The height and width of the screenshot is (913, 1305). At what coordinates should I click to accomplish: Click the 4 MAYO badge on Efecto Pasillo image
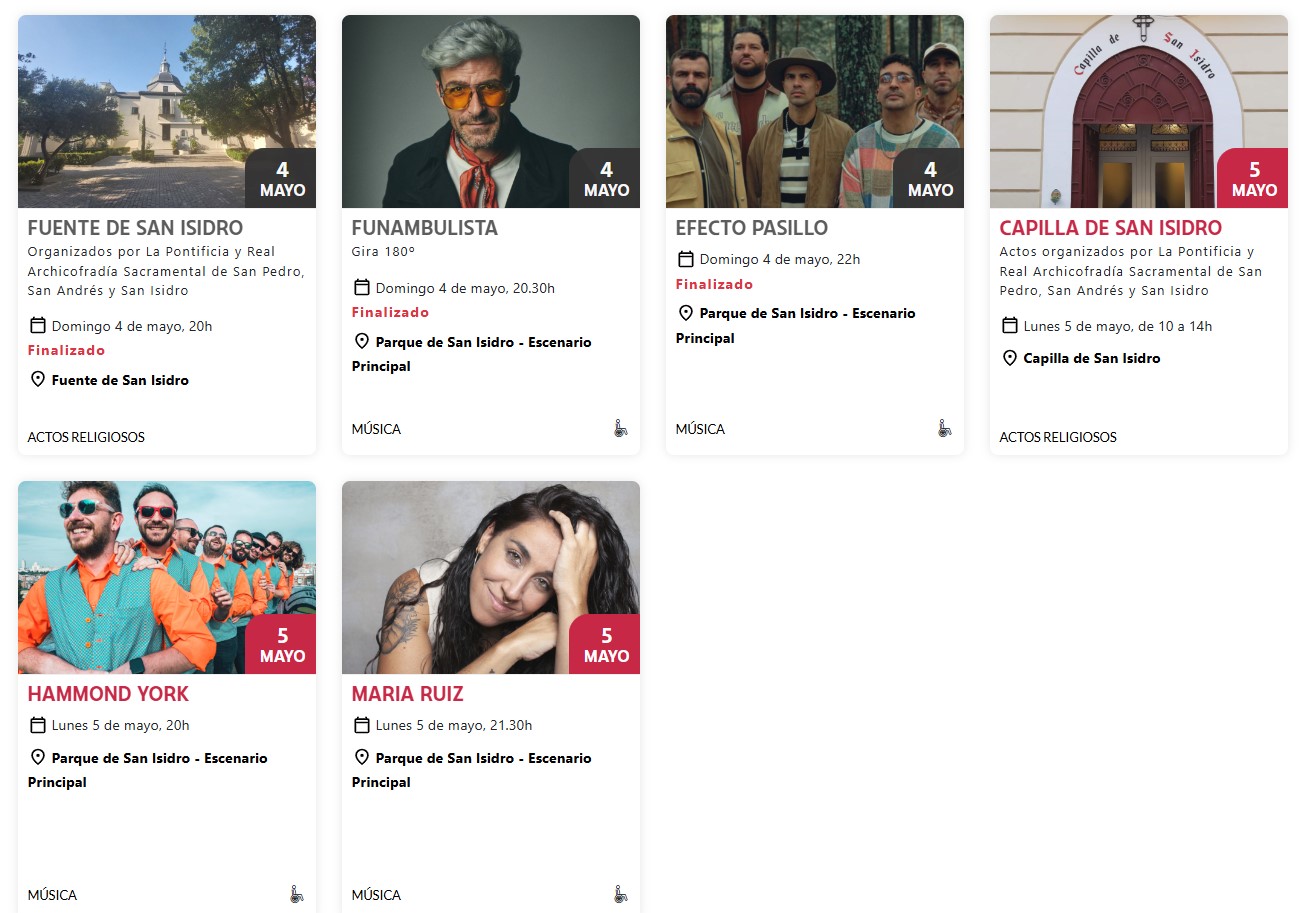929,178
